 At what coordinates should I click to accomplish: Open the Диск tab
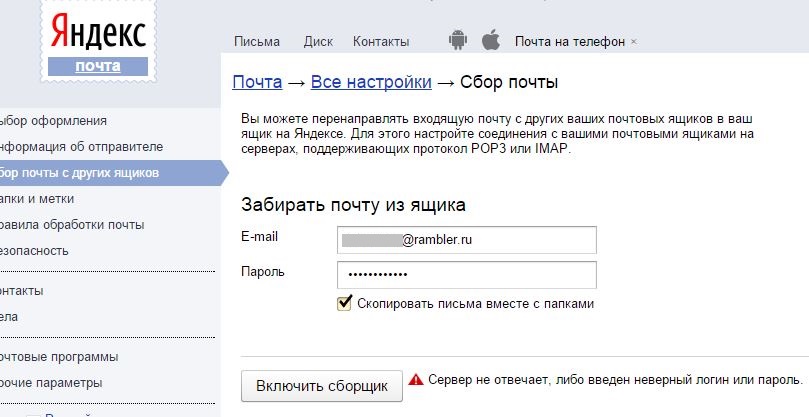pyautogui.click(x=318, y=42)
